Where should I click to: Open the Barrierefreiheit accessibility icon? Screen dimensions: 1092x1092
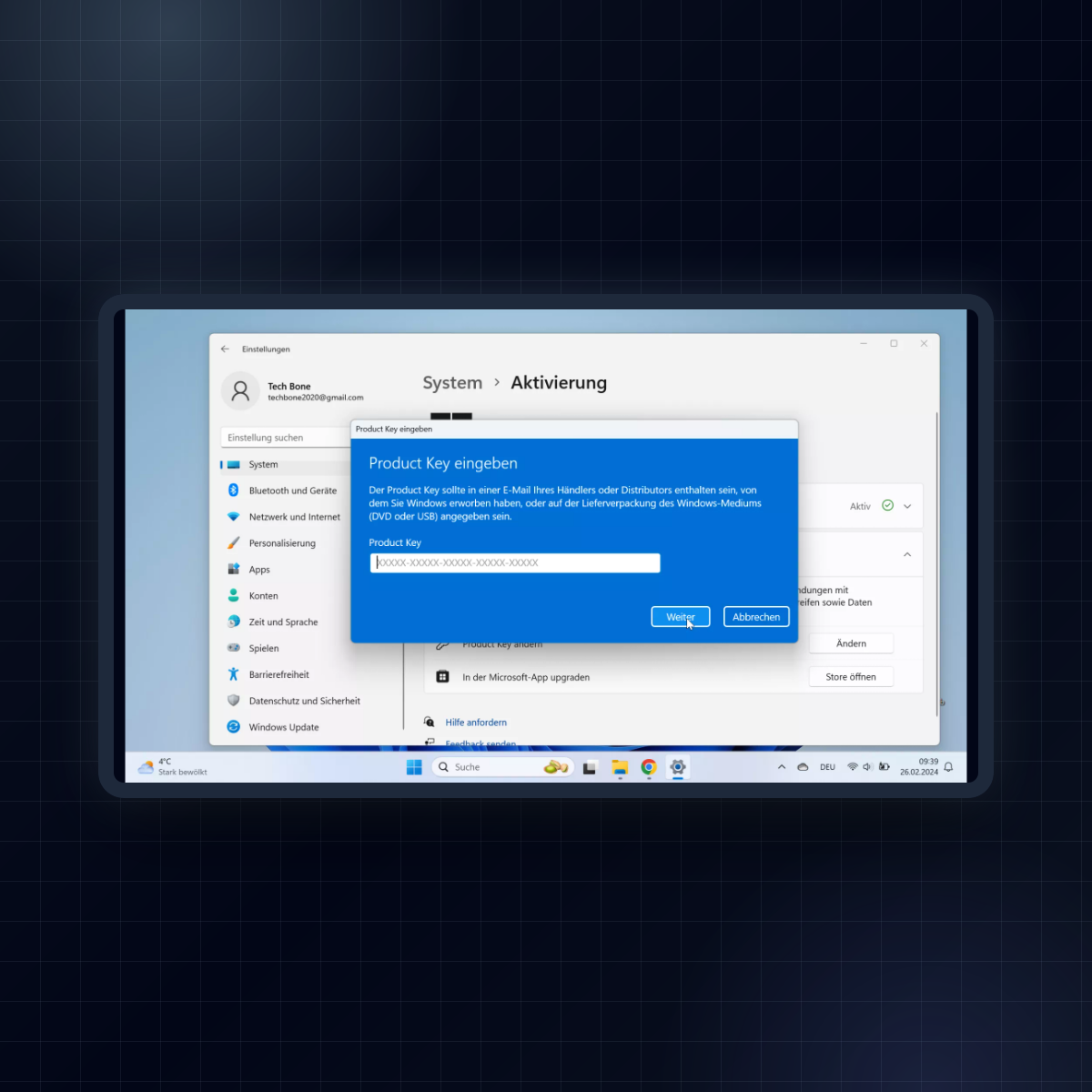(234, 674)
